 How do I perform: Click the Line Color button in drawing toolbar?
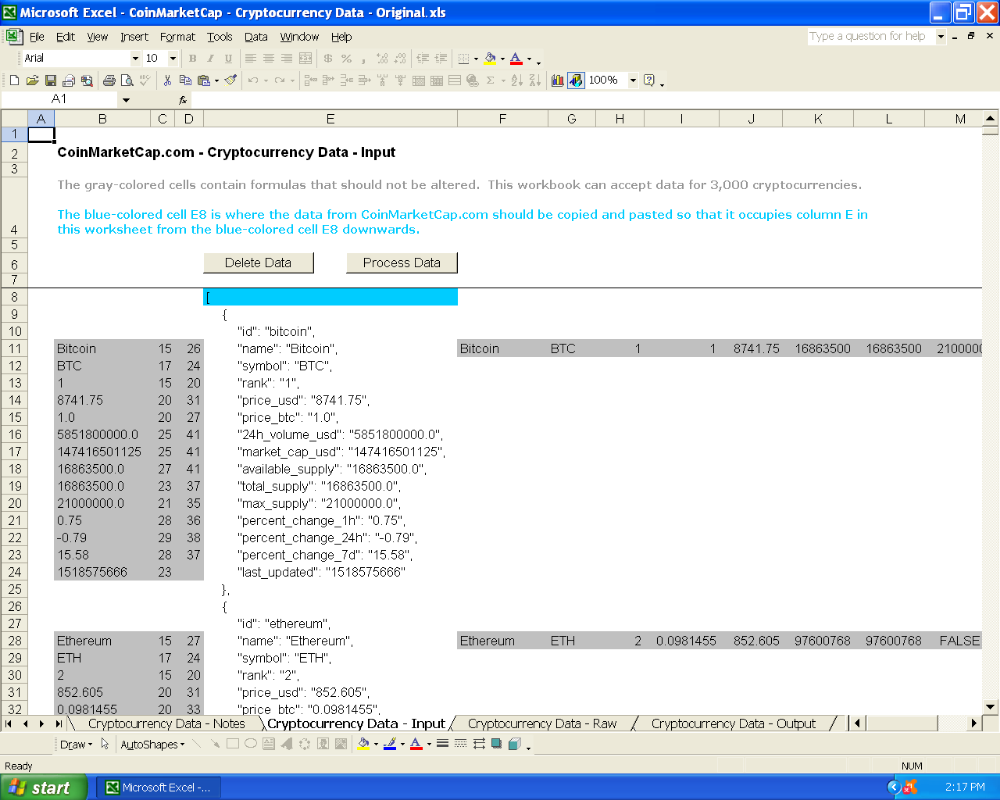pos(390,744)
